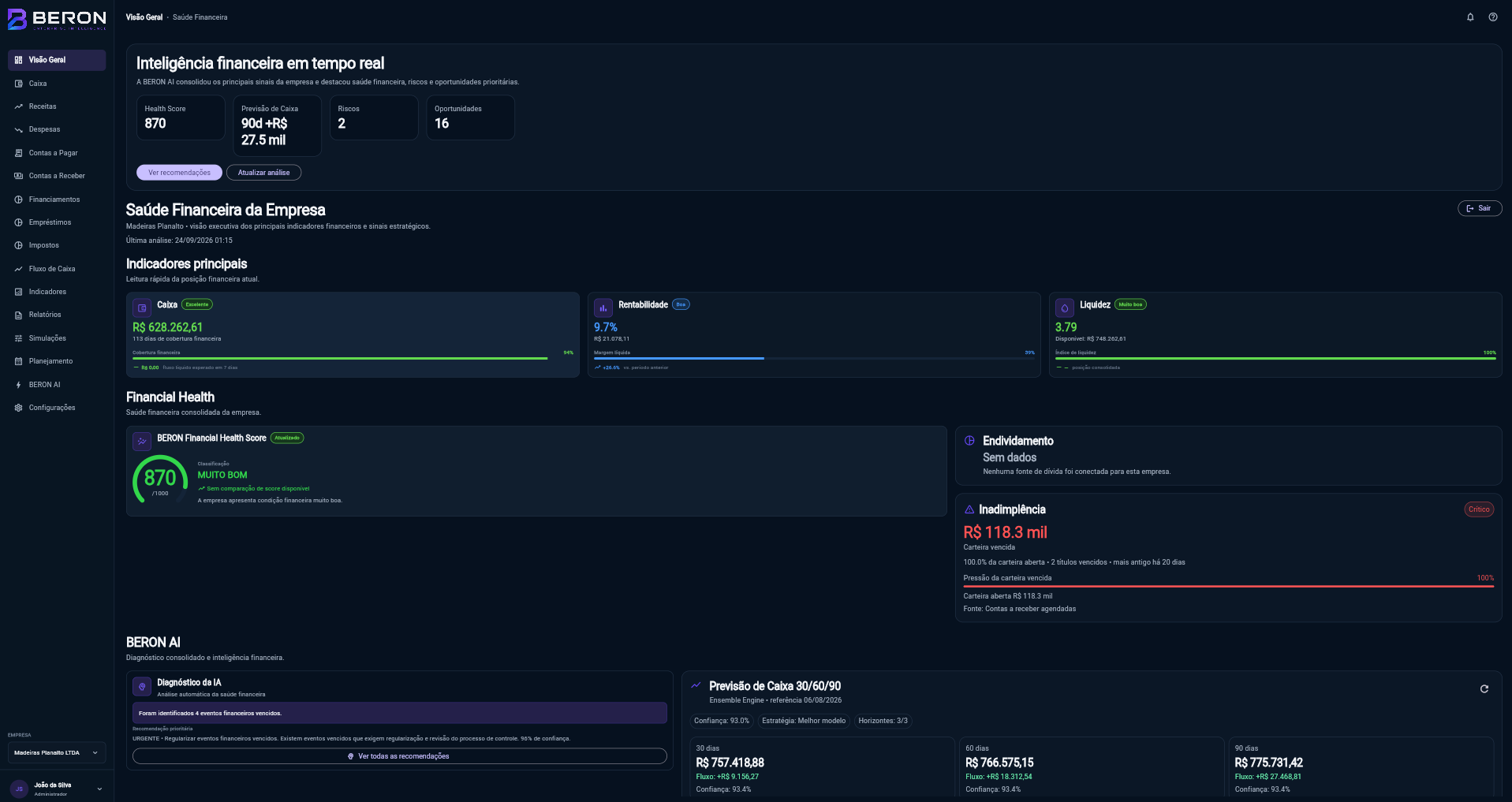Click the Riscos 2 card

[374, 118]
